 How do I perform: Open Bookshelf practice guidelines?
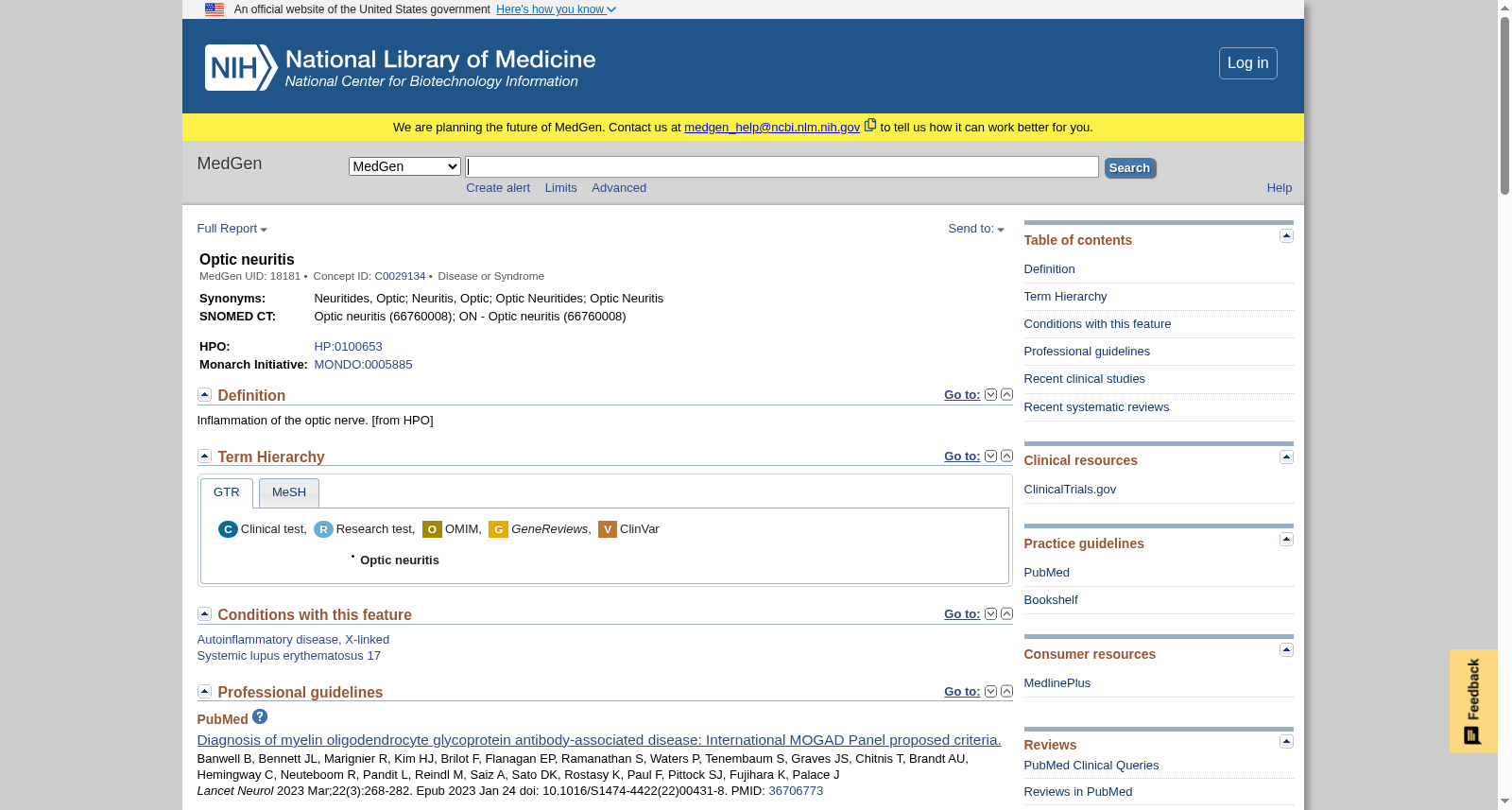coord(1050,600)
